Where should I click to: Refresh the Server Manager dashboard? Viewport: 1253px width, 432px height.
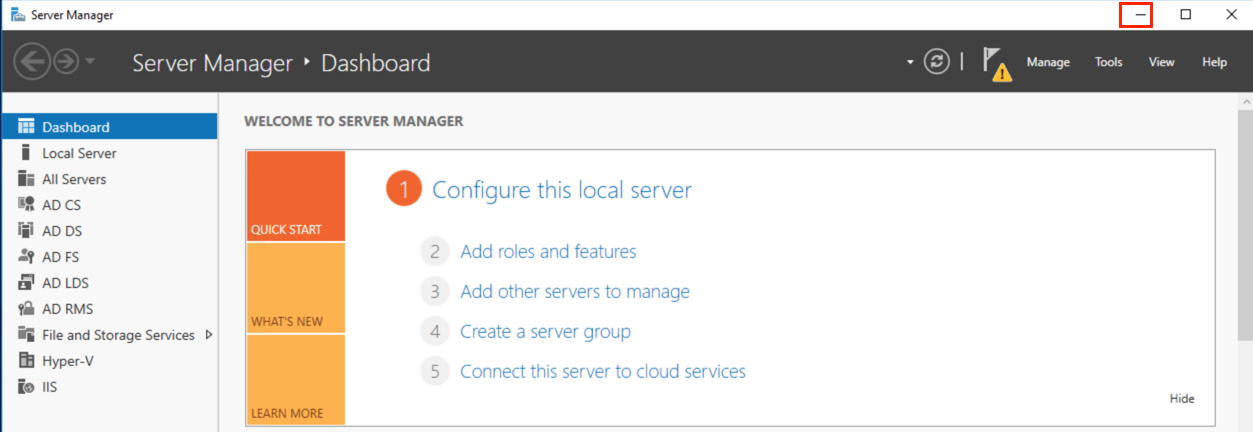coord(937,62)
